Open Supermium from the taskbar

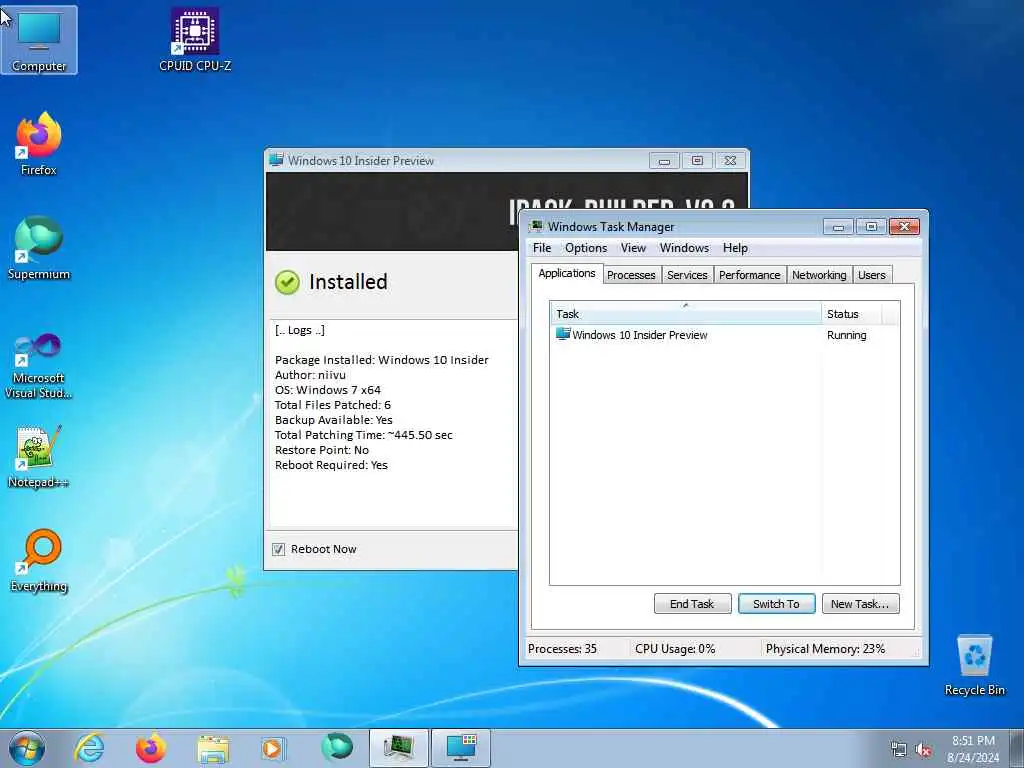point(336,748)
